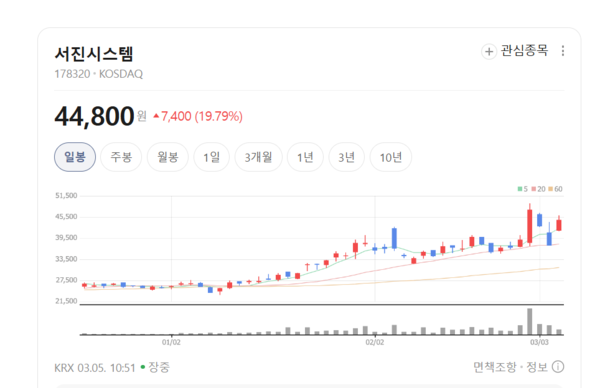The image size is (600, 388).
Task: Click the ticker code 178320 · KOSDAQ
Action: pos(98,74)
